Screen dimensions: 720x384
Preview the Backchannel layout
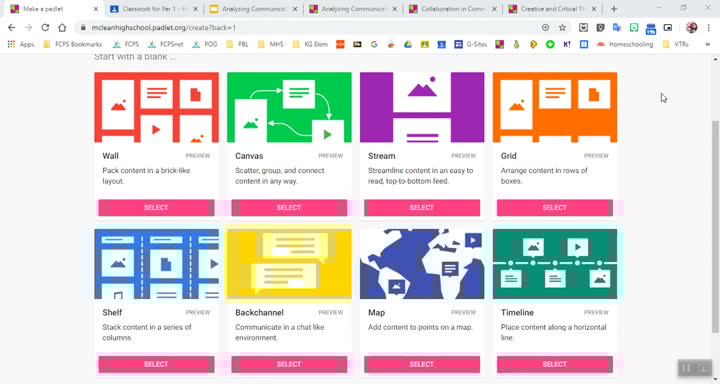coord(331,312)
